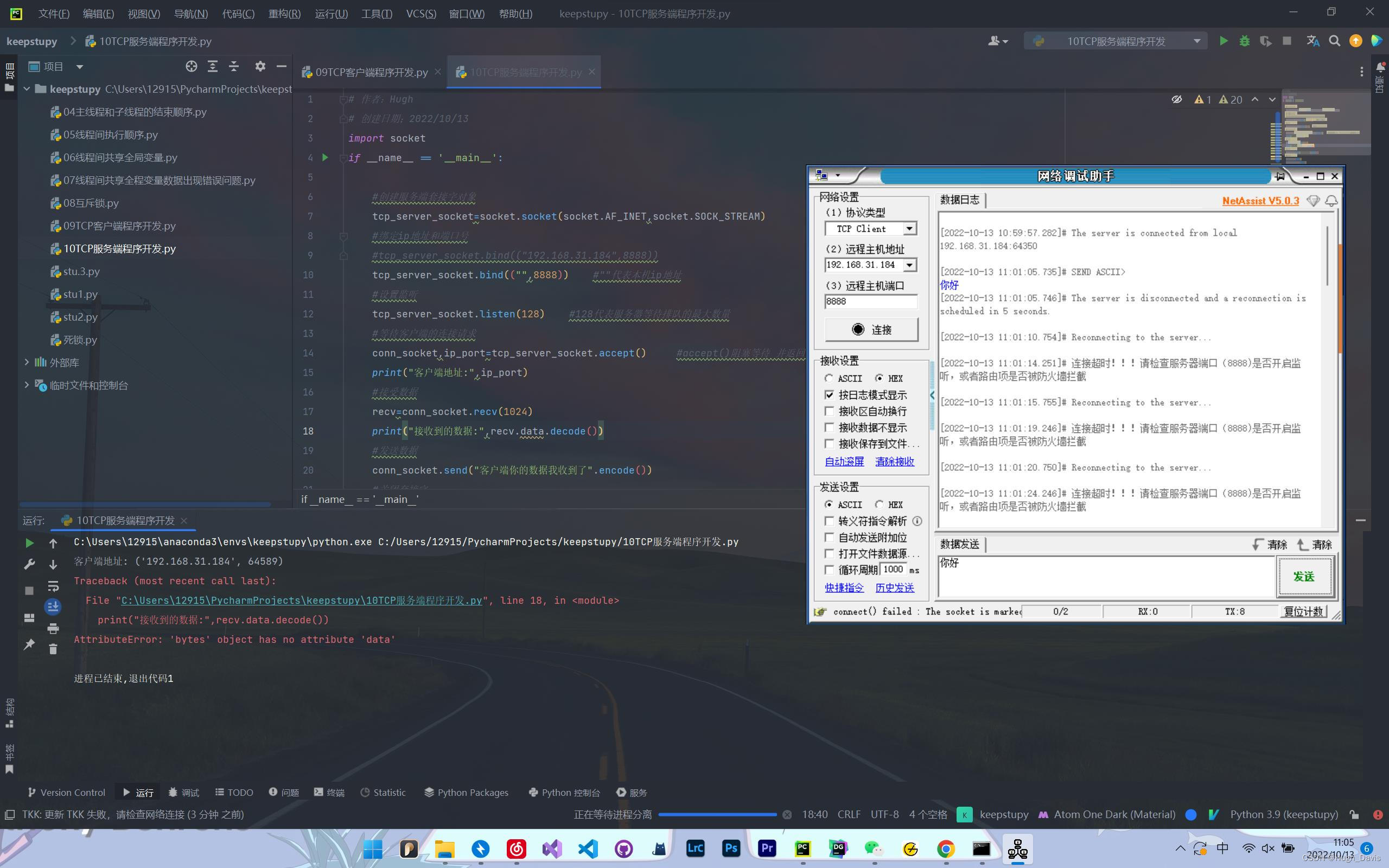
Task: Expand the 外部库 tree node
Action: [27, 362]
